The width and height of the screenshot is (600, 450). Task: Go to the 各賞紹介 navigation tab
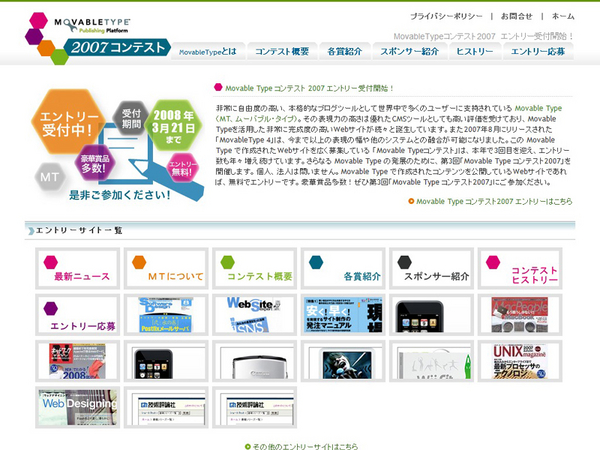[x=344, y=52]
